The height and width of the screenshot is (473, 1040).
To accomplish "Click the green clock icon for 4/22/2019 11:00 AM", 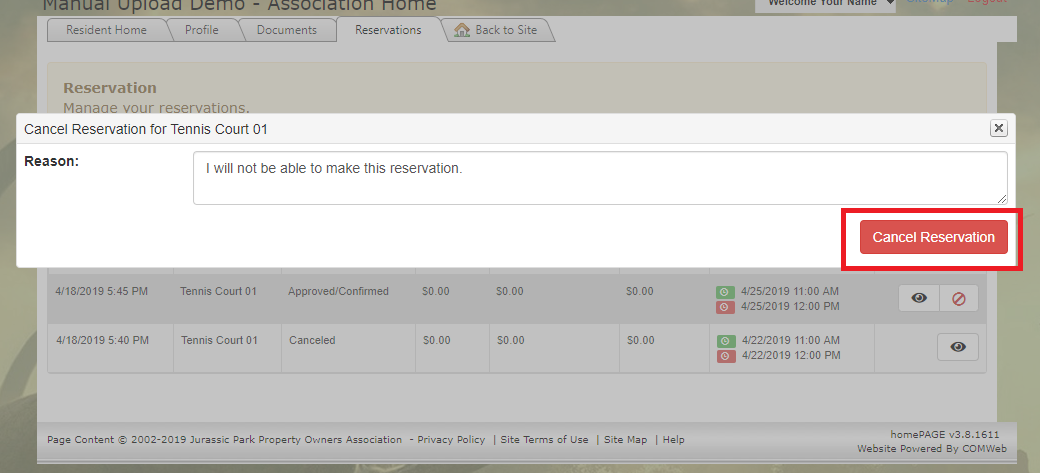I will 726,341.
